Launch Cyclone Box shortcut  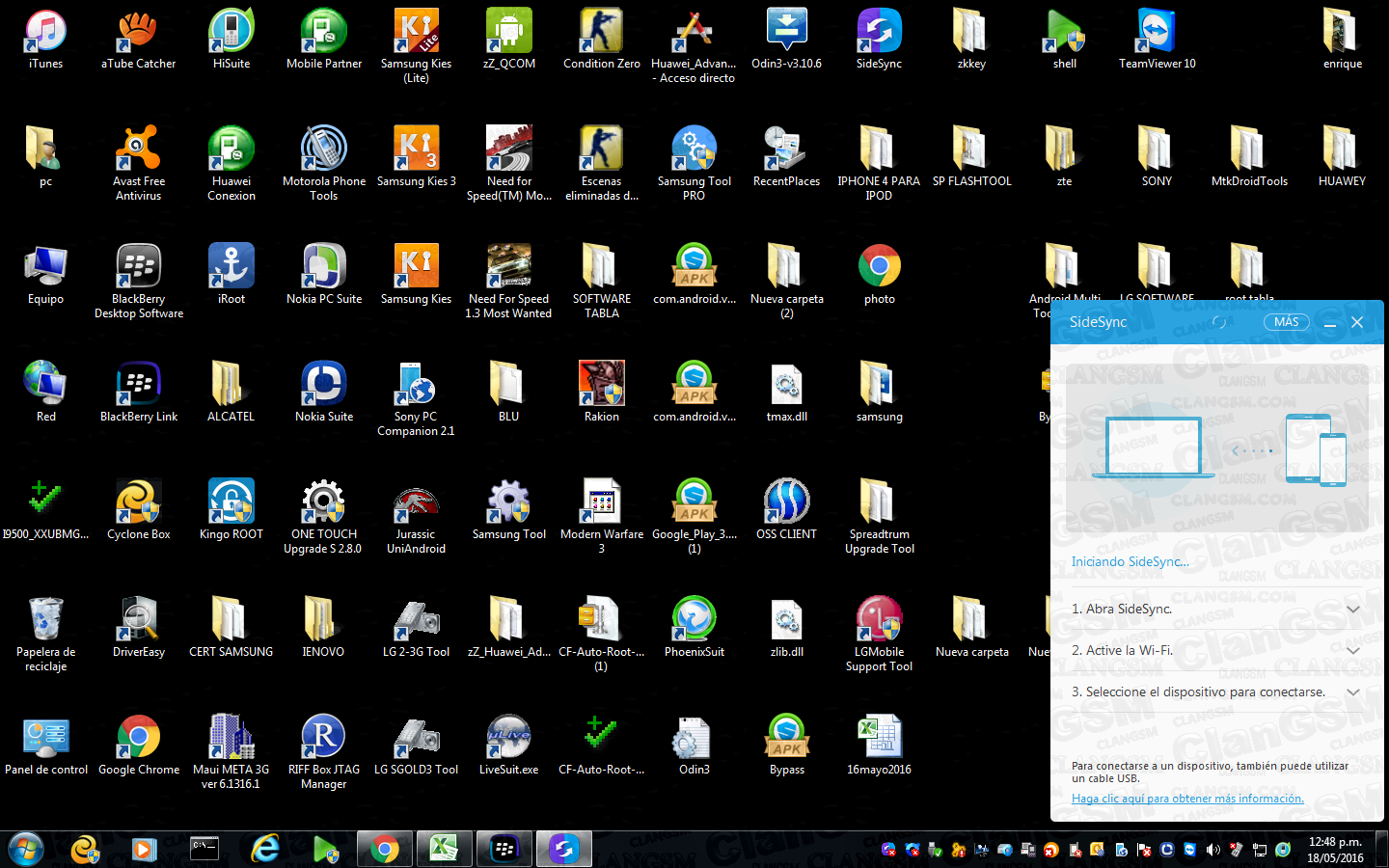(x=139, y=510)
